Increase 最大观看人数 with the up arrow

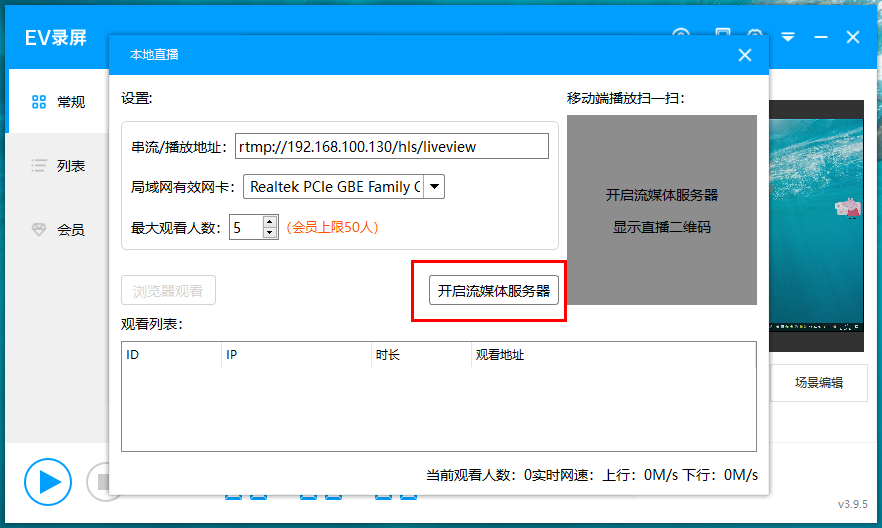(x=269, y=222)
